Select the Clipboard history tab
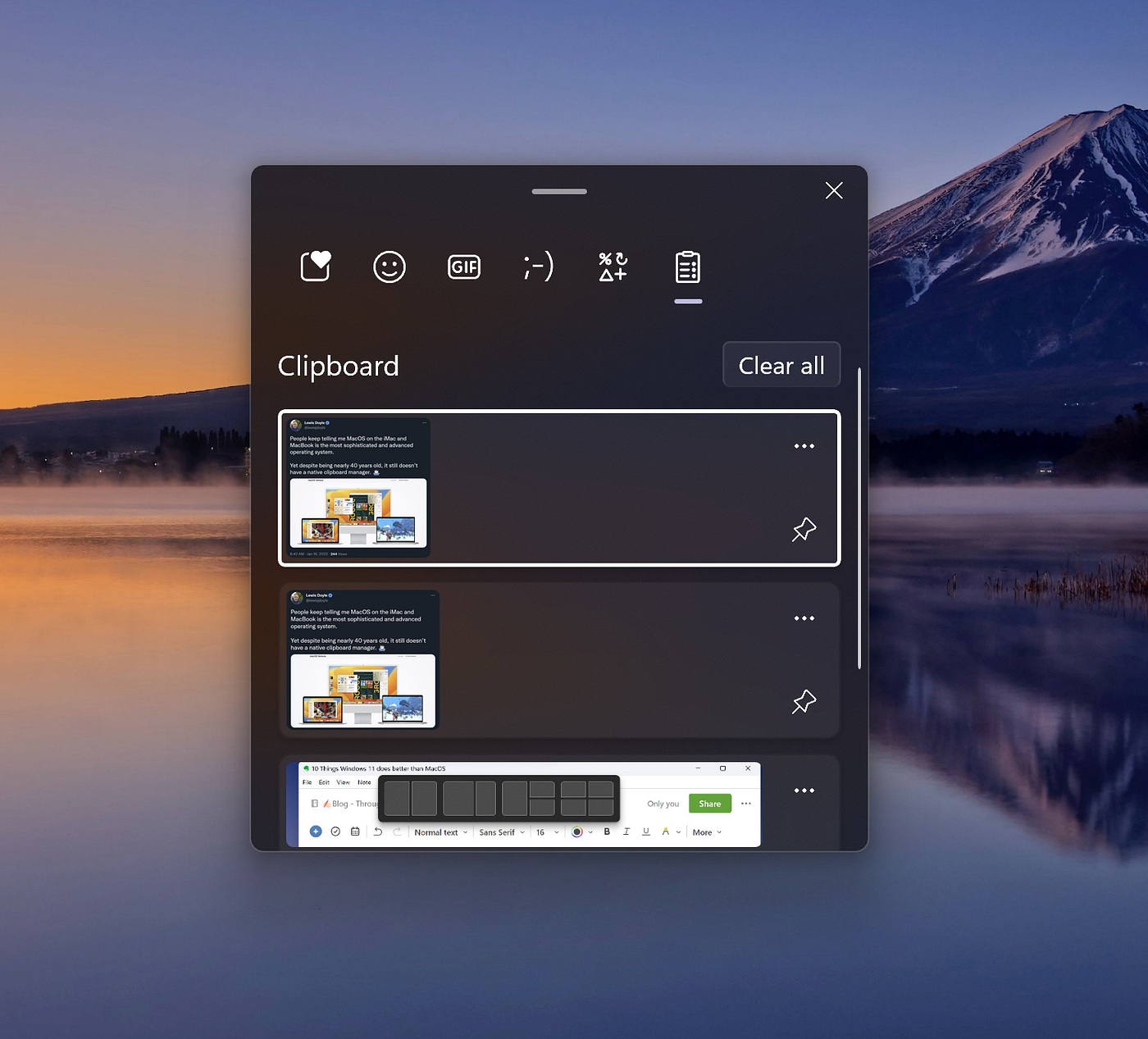The width and height of the screenshot is (1148, 1039). coord(688,267)
